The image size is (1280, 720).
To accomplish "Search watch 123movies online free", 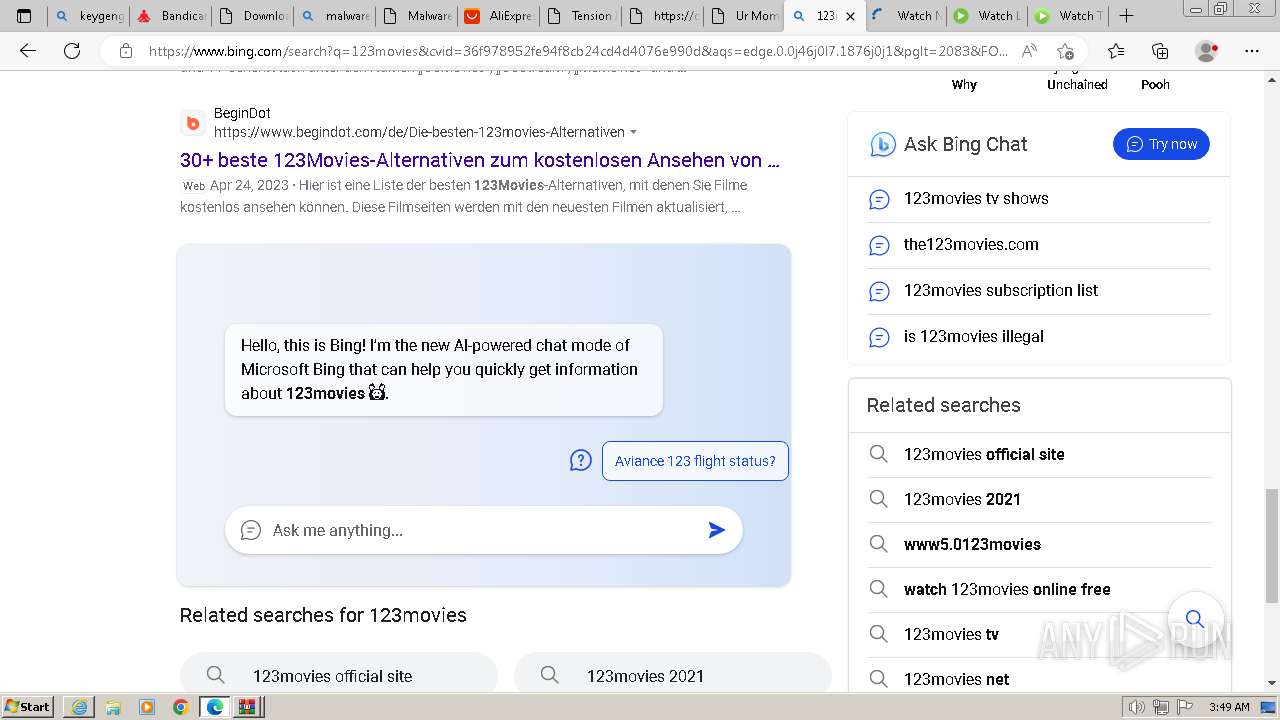I will coord(1039,589).
